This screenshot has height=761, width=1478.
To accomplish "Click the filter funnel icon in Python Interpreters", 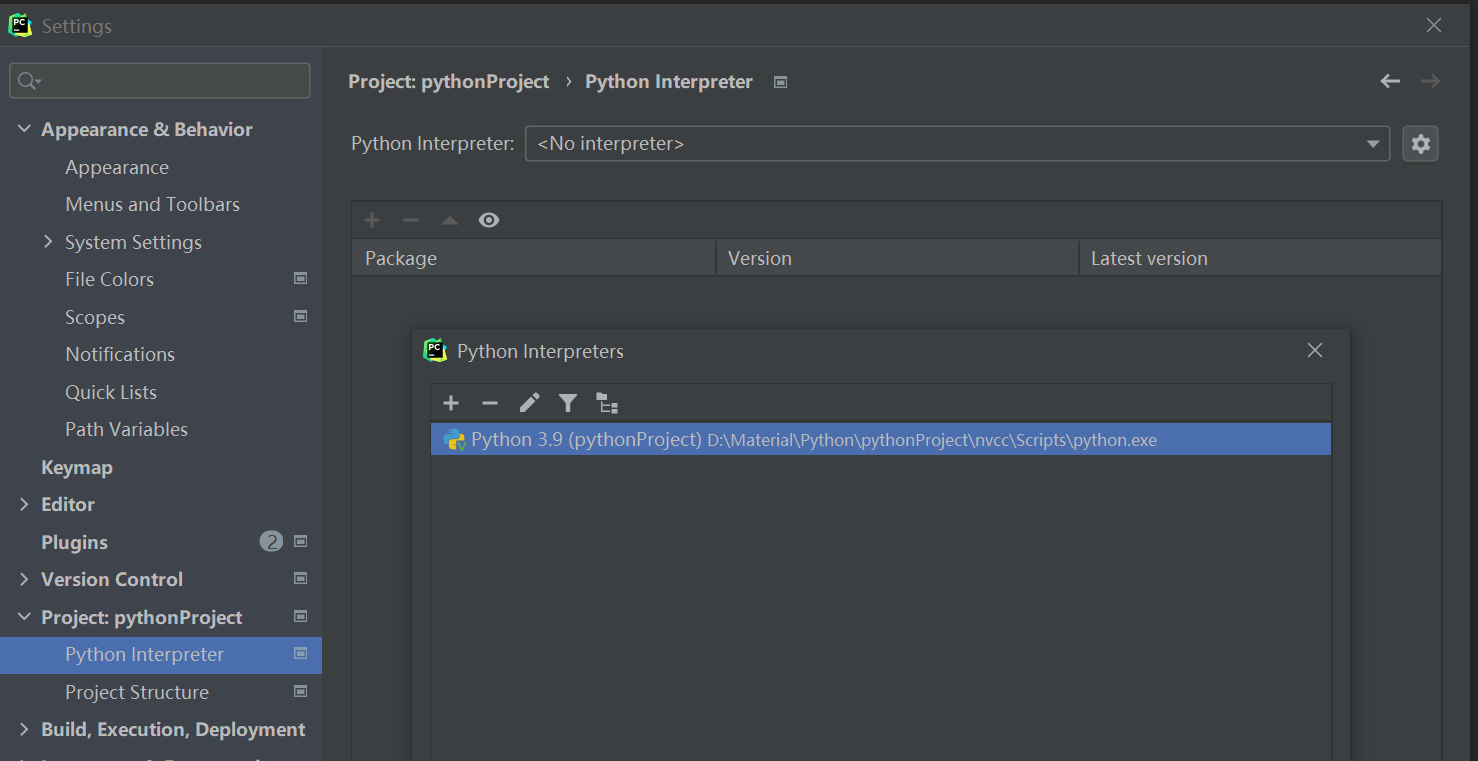I will [568, 403].
